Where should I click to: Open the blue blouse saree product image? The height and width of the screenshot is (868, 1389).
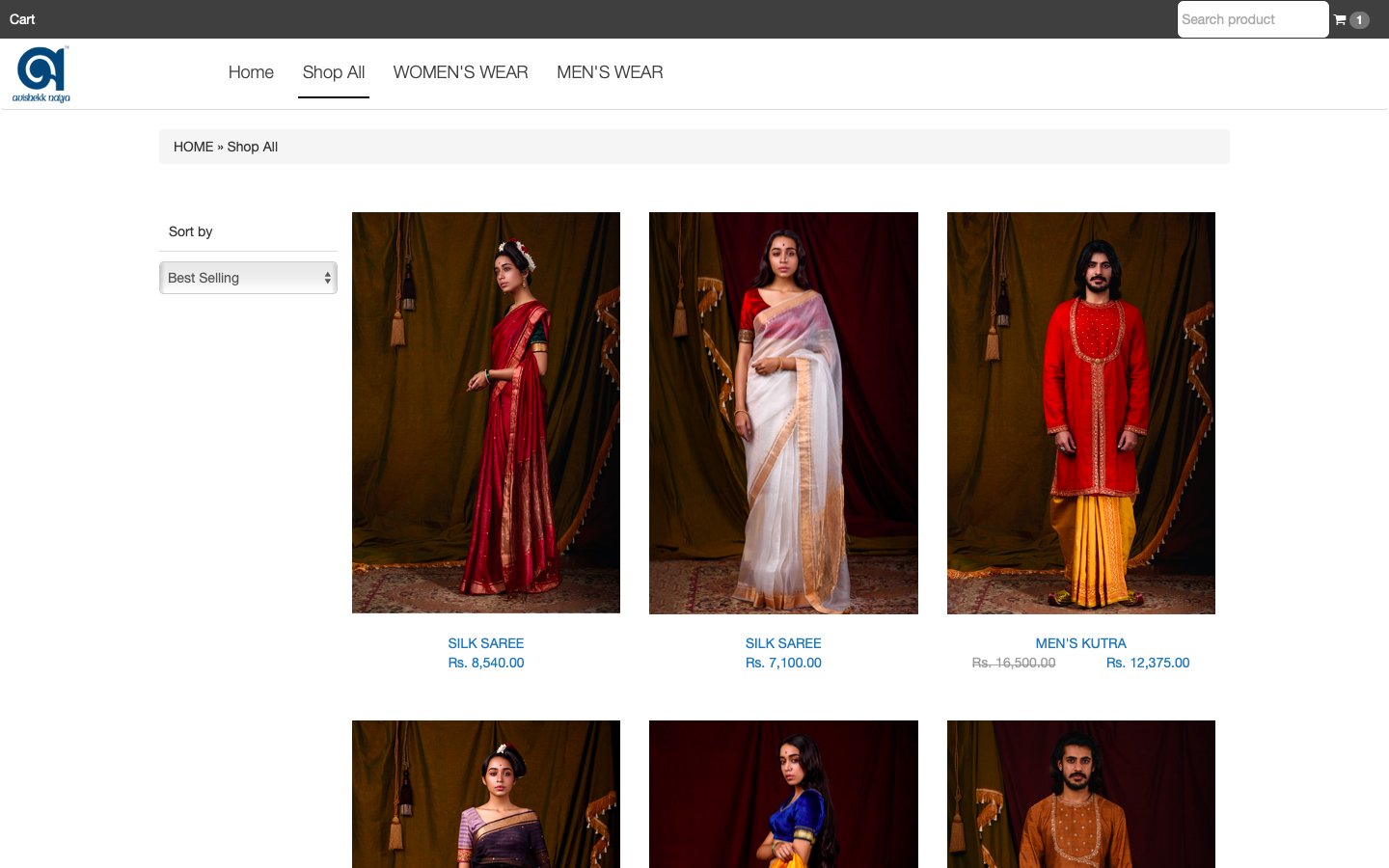click(783, 794)
